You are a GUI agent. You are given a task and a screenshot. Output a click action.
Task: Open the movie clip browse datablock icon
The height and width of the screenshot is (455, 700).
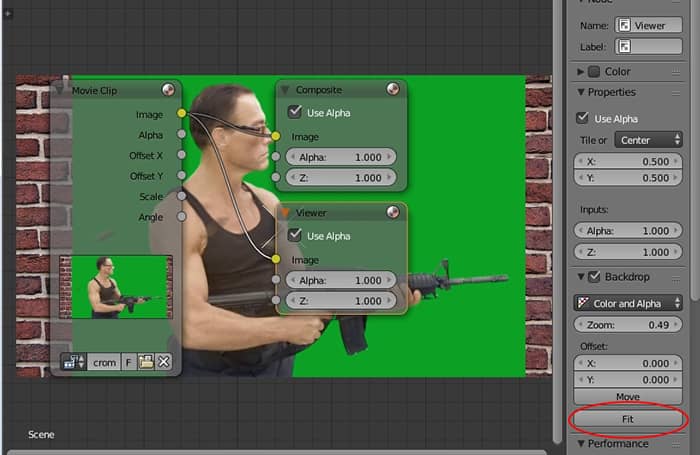tap(73, 362)
